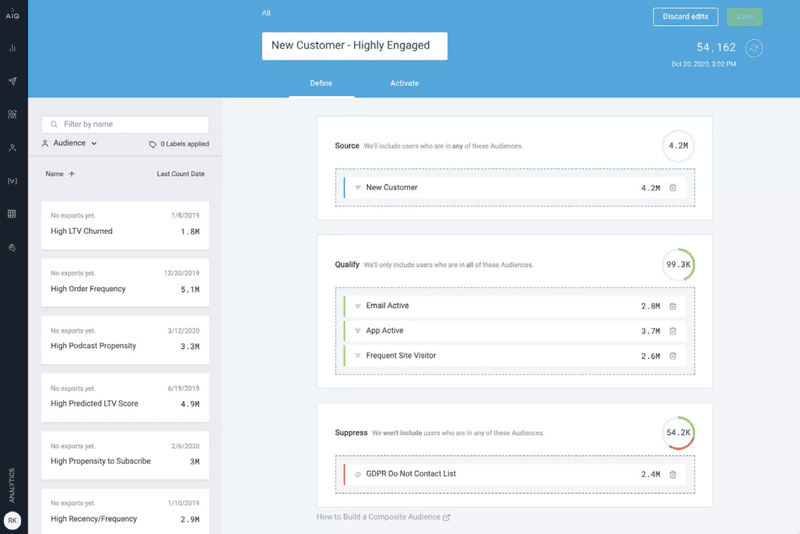800x534 pixels.
Task: Click the external link icon beside How to Build
Action: tap(446, 517)
